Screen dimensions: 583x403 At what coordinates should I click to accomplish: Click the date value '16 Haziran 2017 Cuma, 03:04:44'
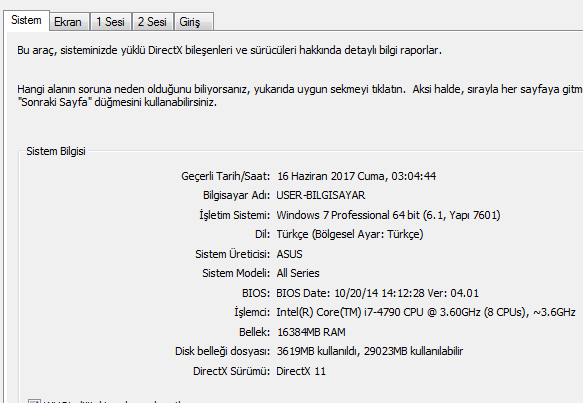tap(357, 176)
